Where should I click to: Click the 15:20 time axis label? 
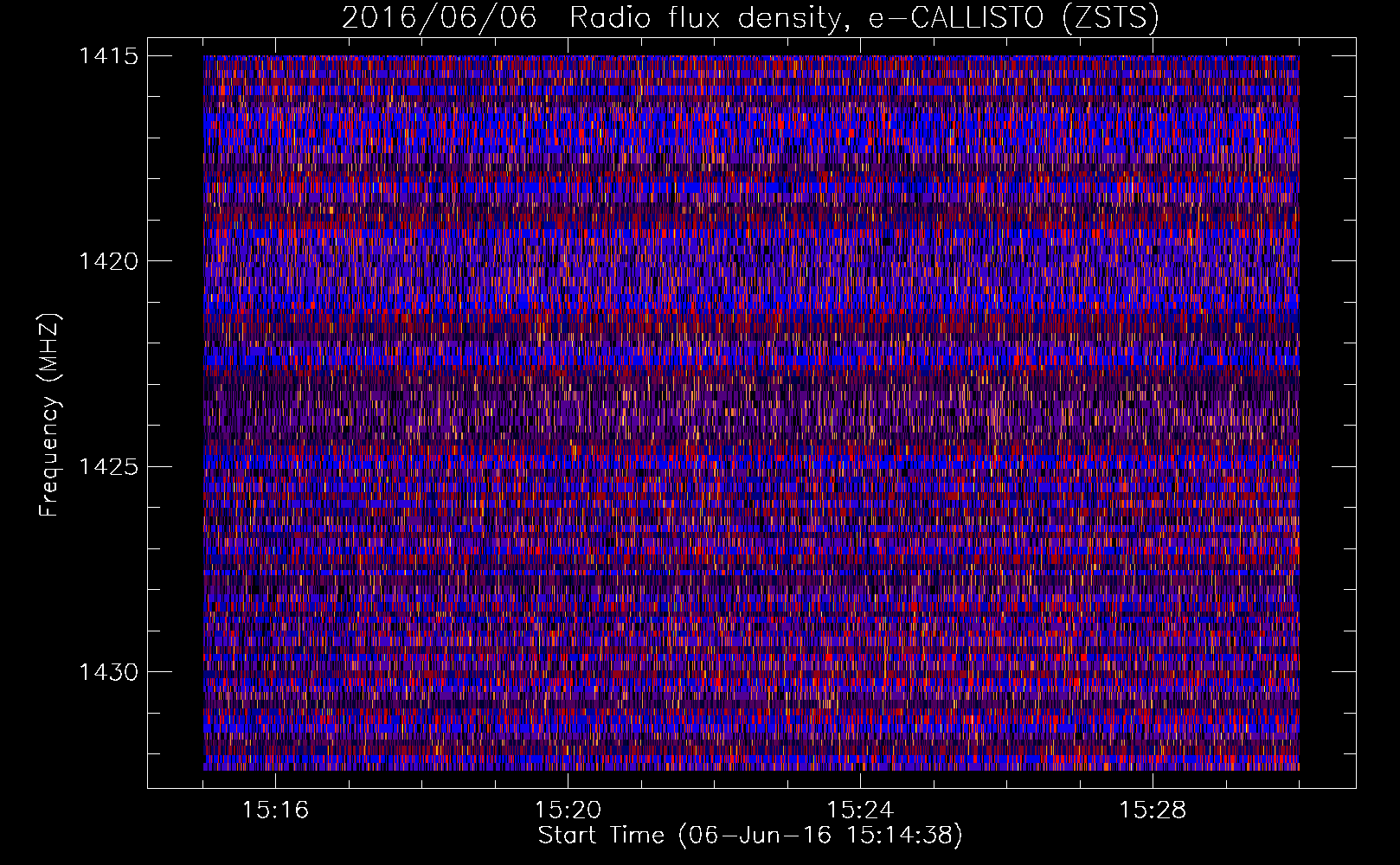coord(568,811)
